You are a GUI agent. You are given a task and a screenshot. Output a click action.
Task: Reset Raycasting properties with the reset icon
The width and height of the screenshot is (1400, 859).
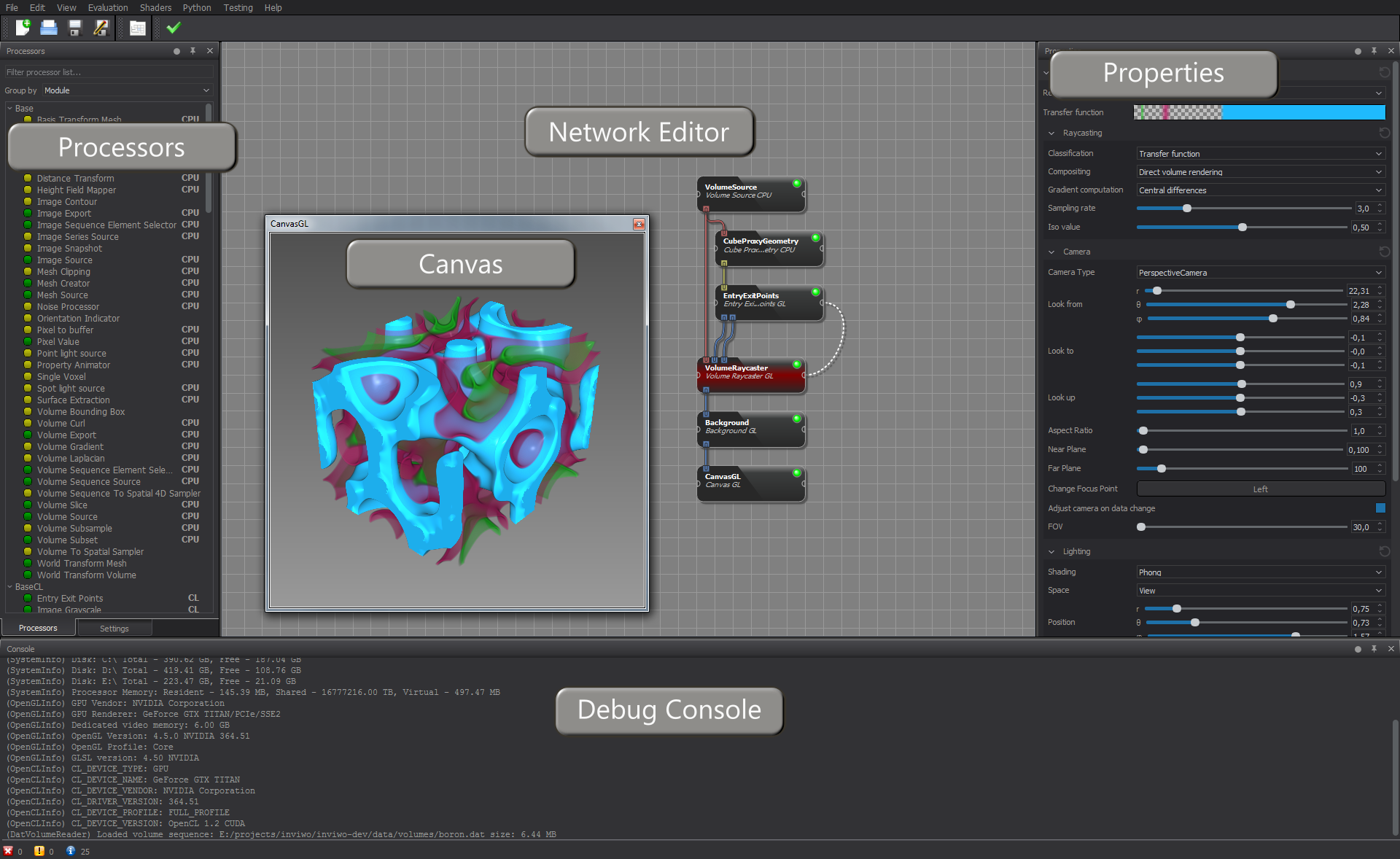1384,133
